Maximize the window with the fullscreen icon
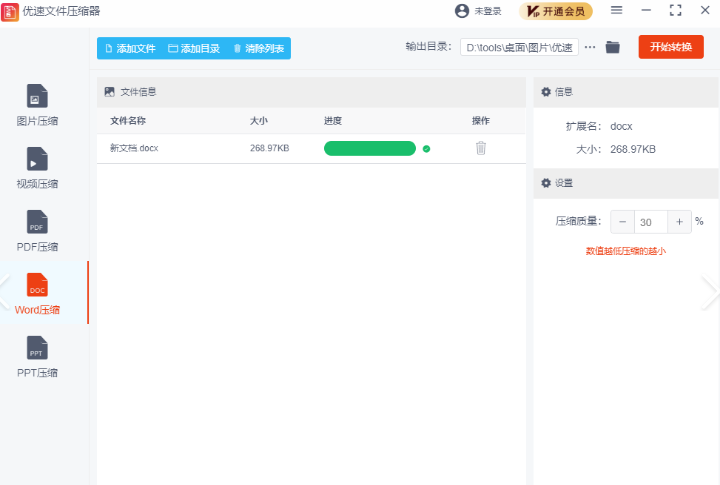 pyautogui.click(x=675, y=10)
